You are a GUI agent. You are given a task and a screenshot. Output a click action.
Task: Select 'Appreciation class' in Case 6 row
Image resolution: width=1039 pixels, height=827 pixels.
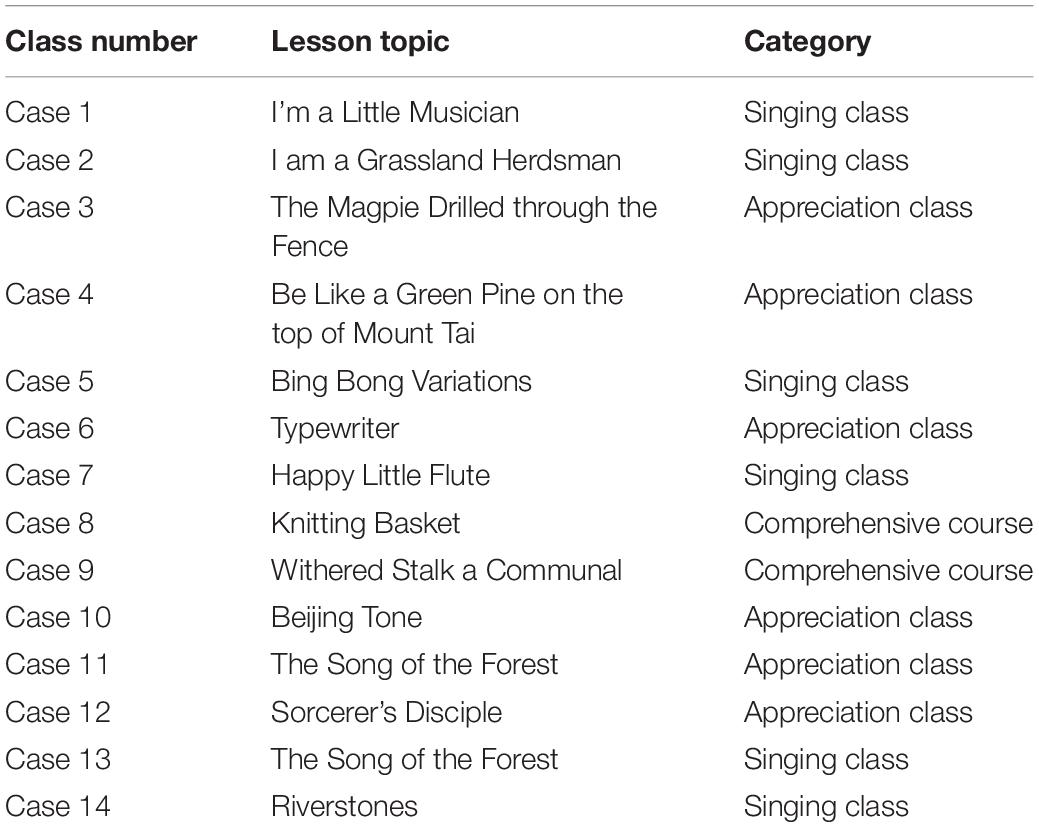click(858, 429)
